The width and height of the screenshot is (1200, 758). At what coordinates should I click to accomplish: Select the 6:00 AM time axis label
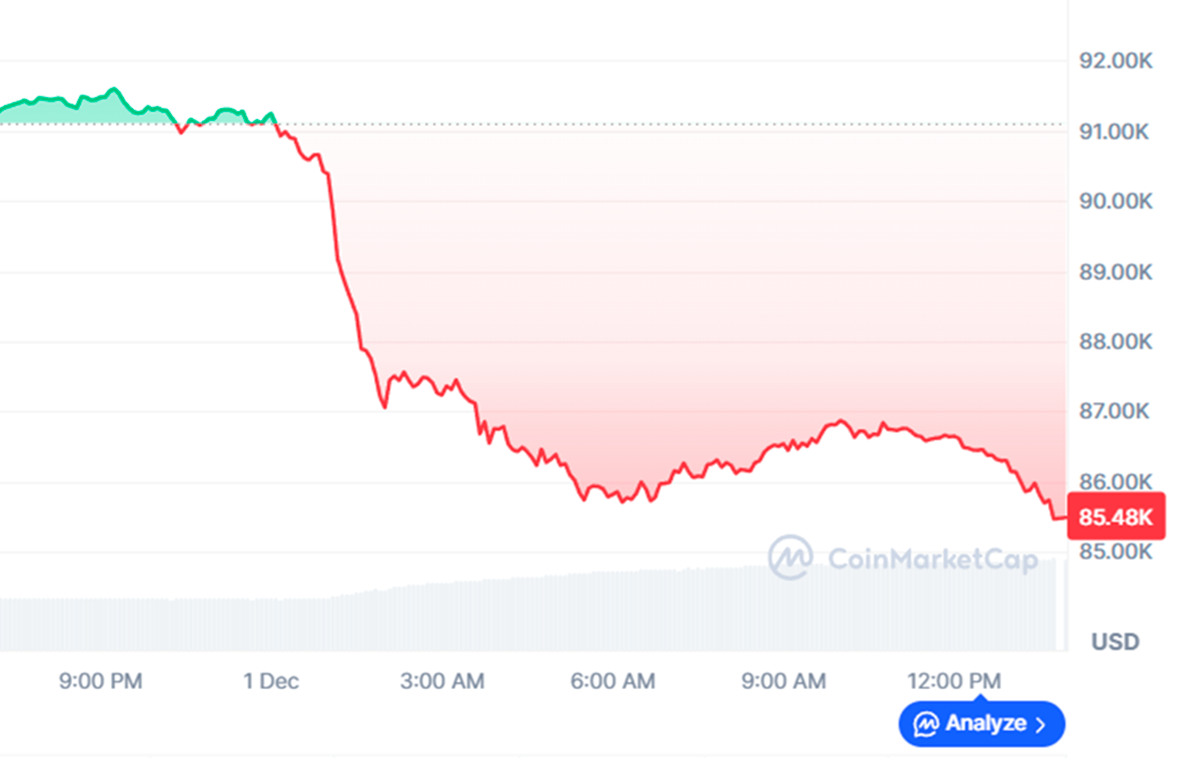[x=611, y=681]
